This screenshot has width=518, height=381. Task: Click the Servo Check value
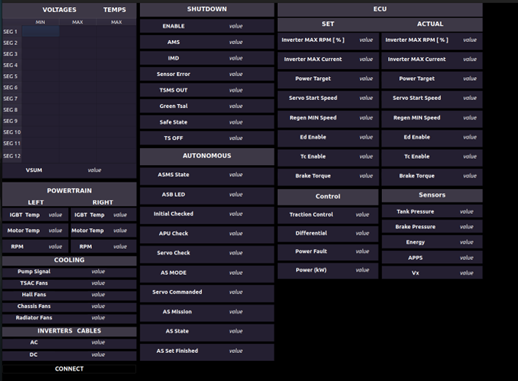click(236, 253)
